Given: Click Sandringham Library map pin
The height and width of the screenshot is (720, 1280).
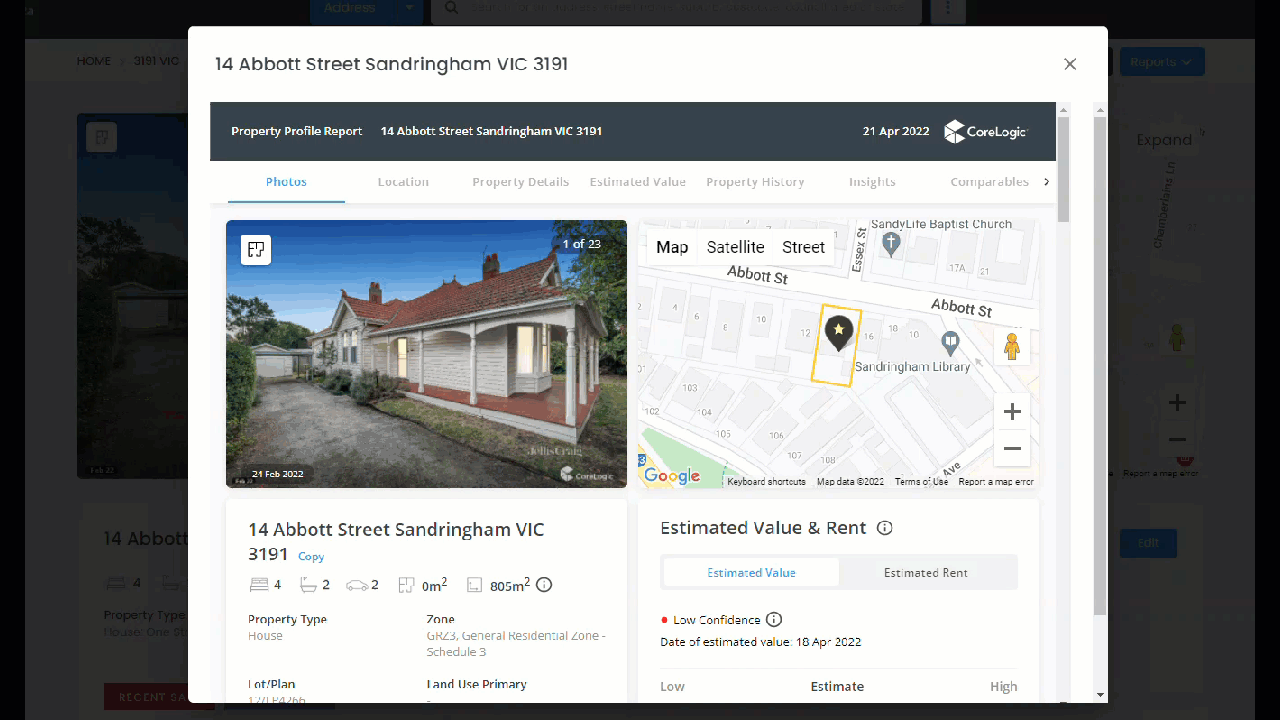Looking at the screenshot, I should tap(951, 344).
